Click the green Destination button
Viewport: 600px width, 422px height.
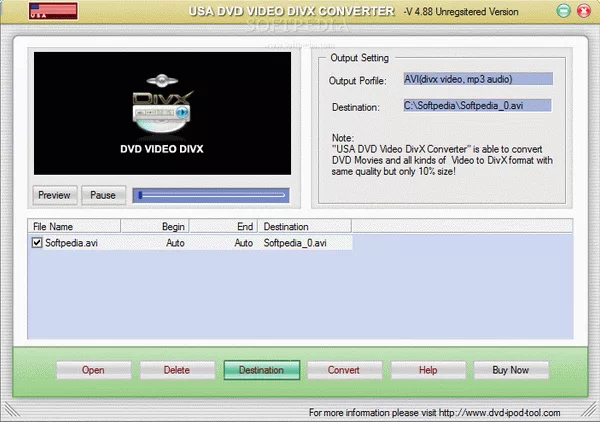pos(262,370)
